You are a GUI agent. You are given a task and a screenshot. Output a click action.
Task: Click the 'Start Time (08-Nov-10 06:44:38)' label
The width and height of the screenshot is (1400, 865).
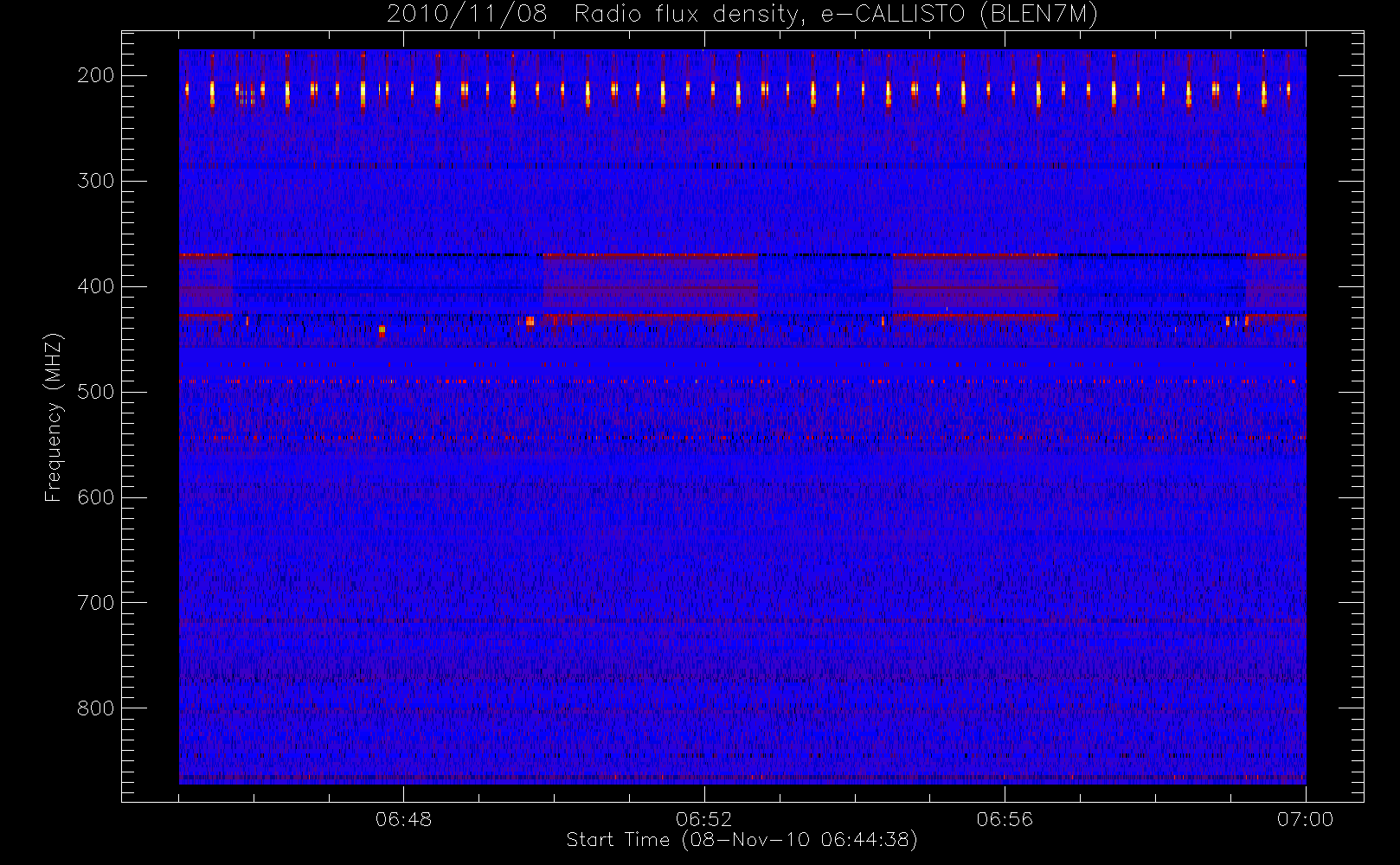(742, 840)
